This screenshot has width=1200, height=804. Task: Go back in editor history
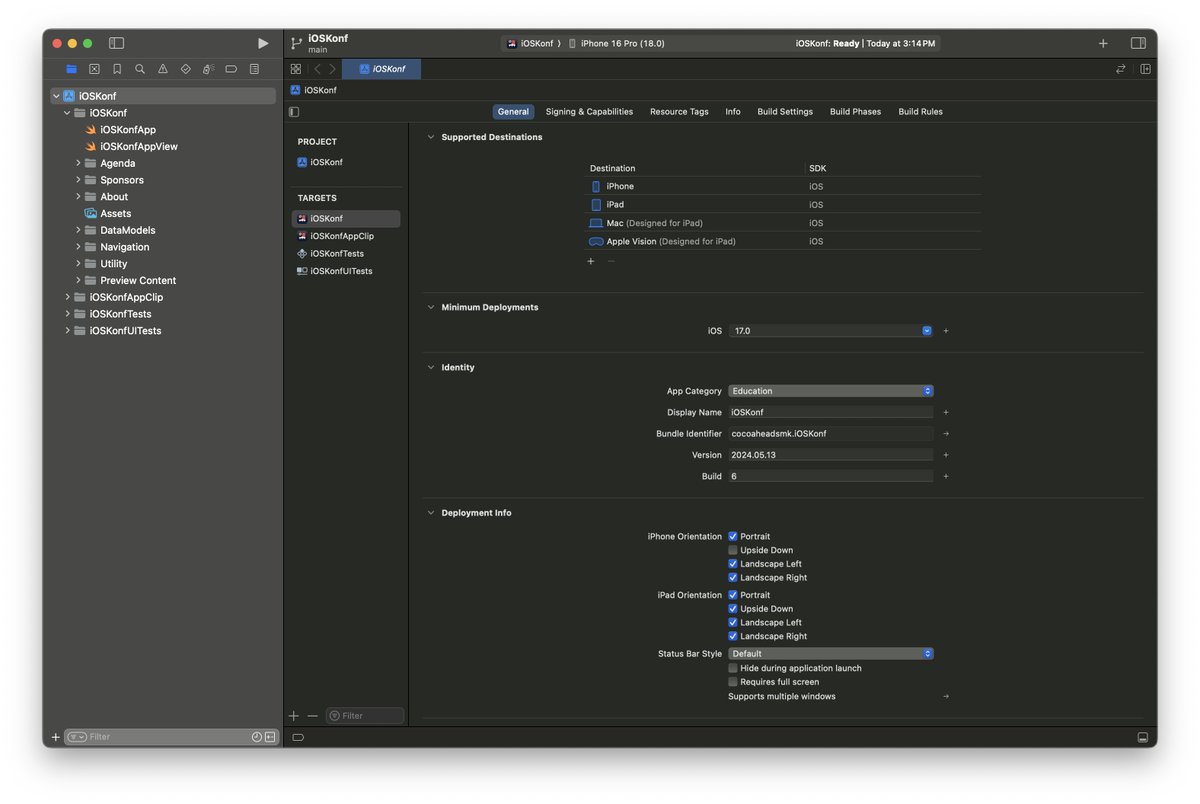click(x=317, y=69)
